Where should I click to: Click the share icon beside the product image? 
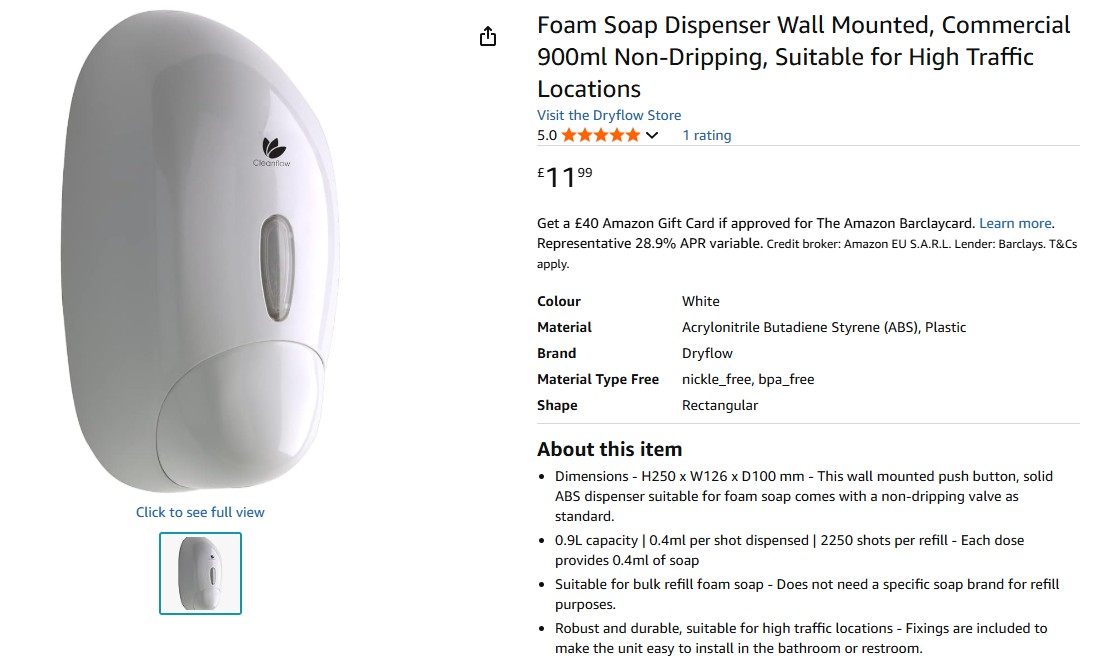click(x=488, y=37)
